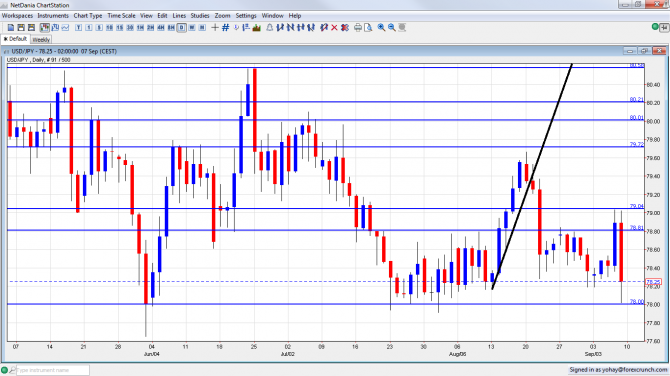Click the print preview icon
Screen dimensions: 670x376
tap(368, 27)
